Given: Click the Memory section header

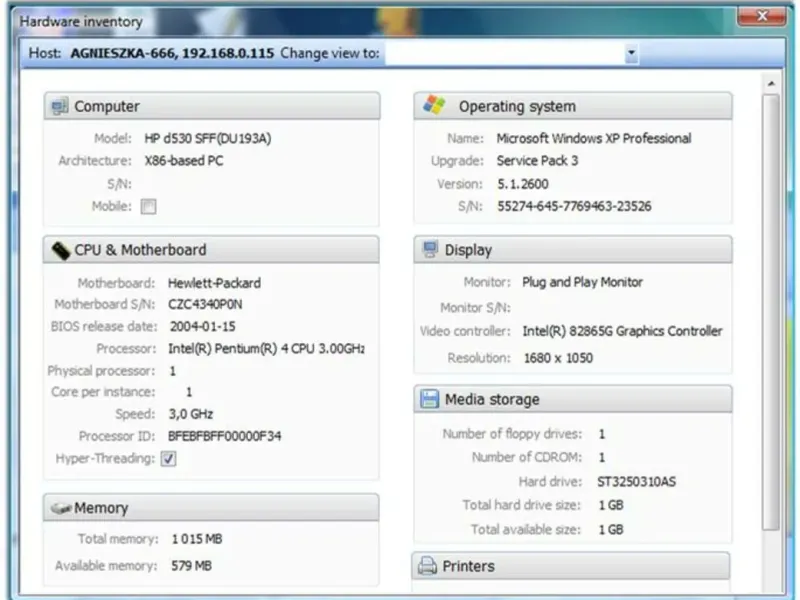Looking at the screenshot, I should click(x=211, y=508).
